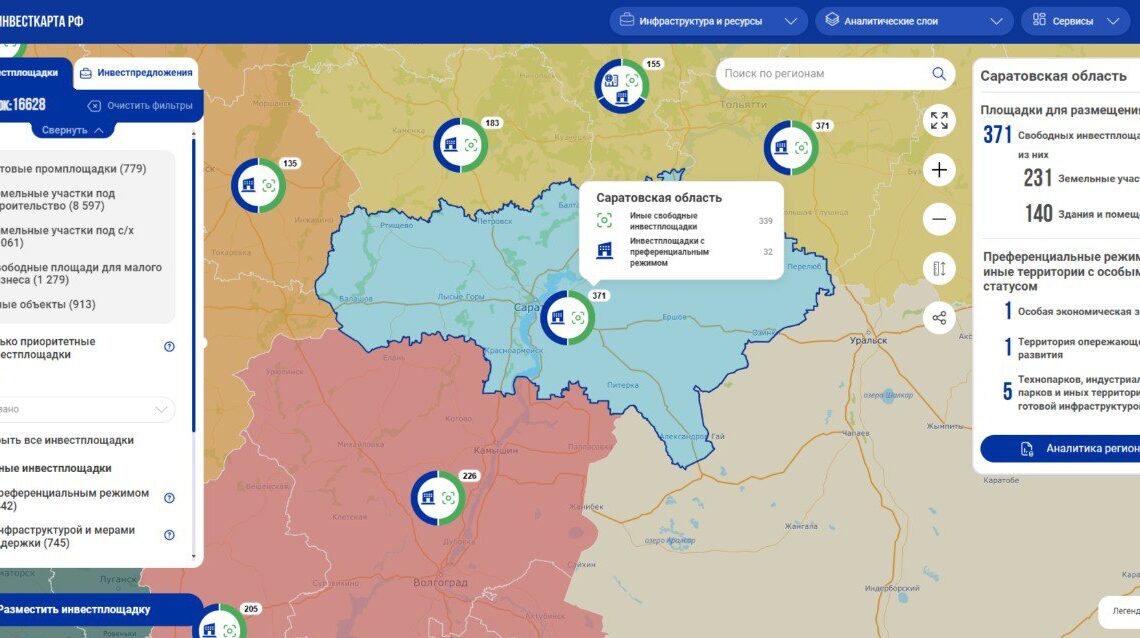Click Уральск city label on map
1140x638 pixels.
[868, 340]
